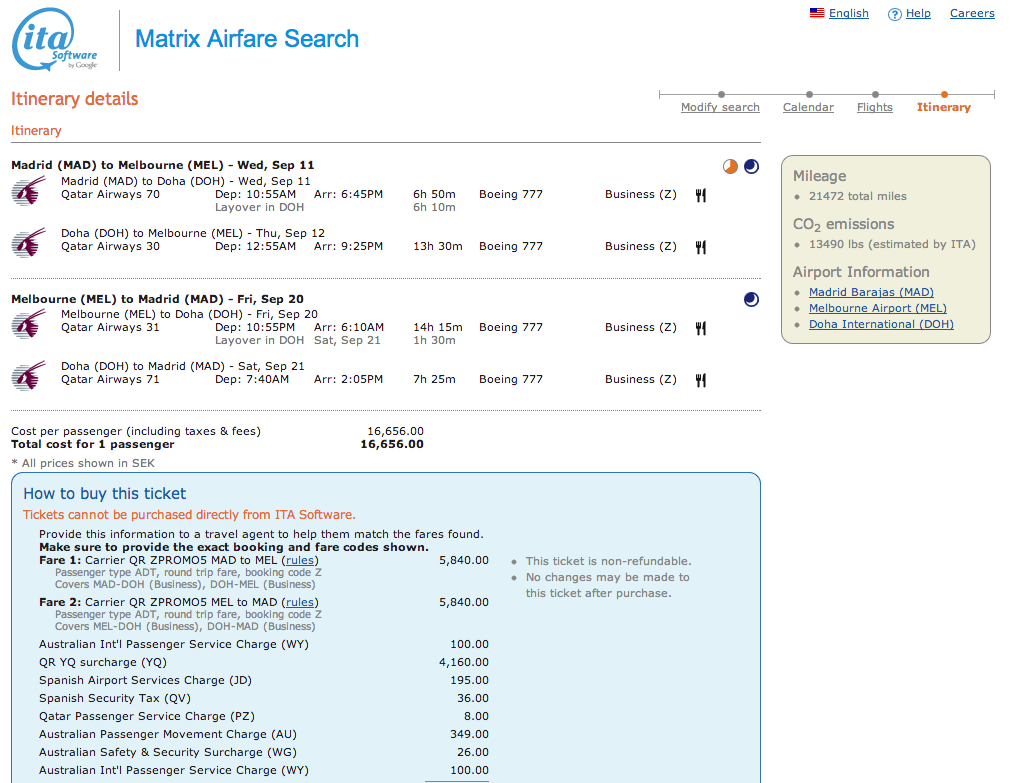The image size is (1025, 783).
Task: Click the meal icon for Qatar Airways 70
Action: pyautogui.click(x=701, y=195)
